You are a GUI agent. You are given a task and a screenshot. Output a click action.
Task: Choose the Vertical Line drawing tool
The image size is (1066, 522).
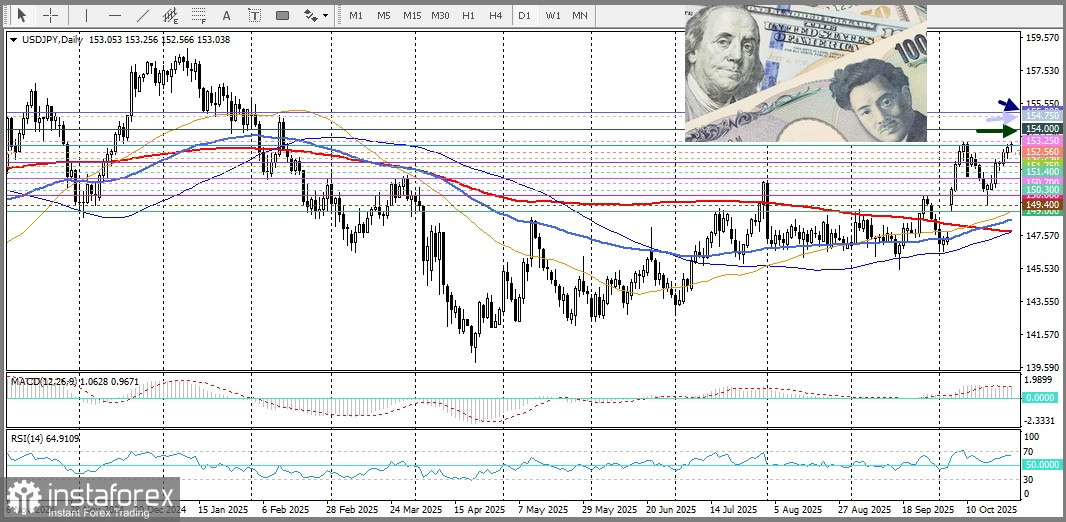pos(86,15)
